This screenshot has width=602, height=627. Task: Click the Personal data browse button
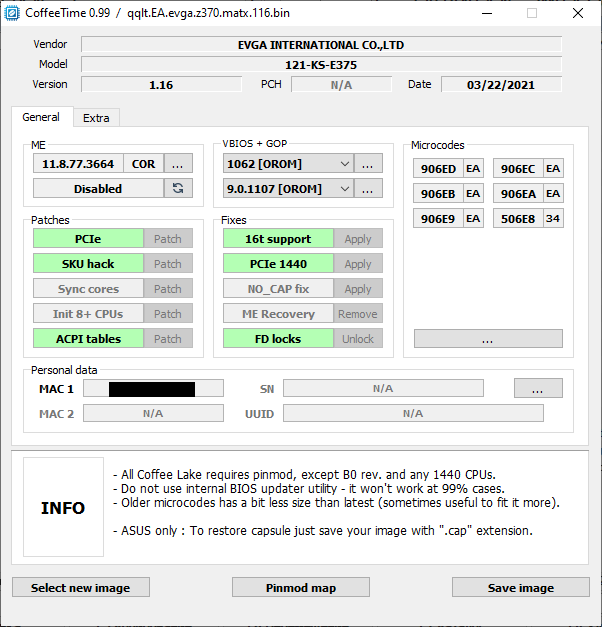(x=538, y=388)
